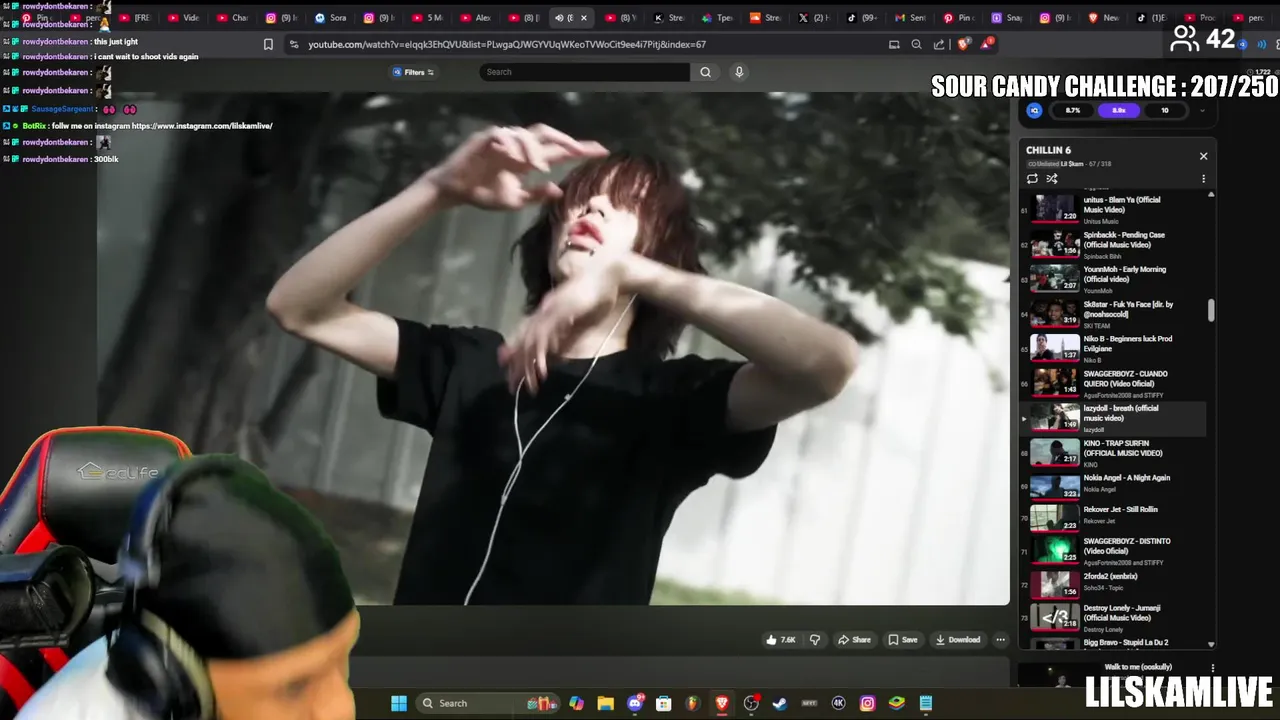This screenshot has width=1280, height=720.
Task: Open three-dot menu of Walk to me (ooskully)
Action: (1212, 668)
